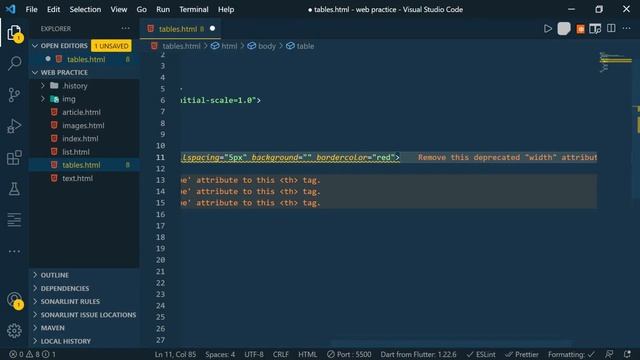This screenshot has width=640, height=360.
Task: Open the Explorer view in activity bar
Action: pyautogui.click(x=14, y=33)
